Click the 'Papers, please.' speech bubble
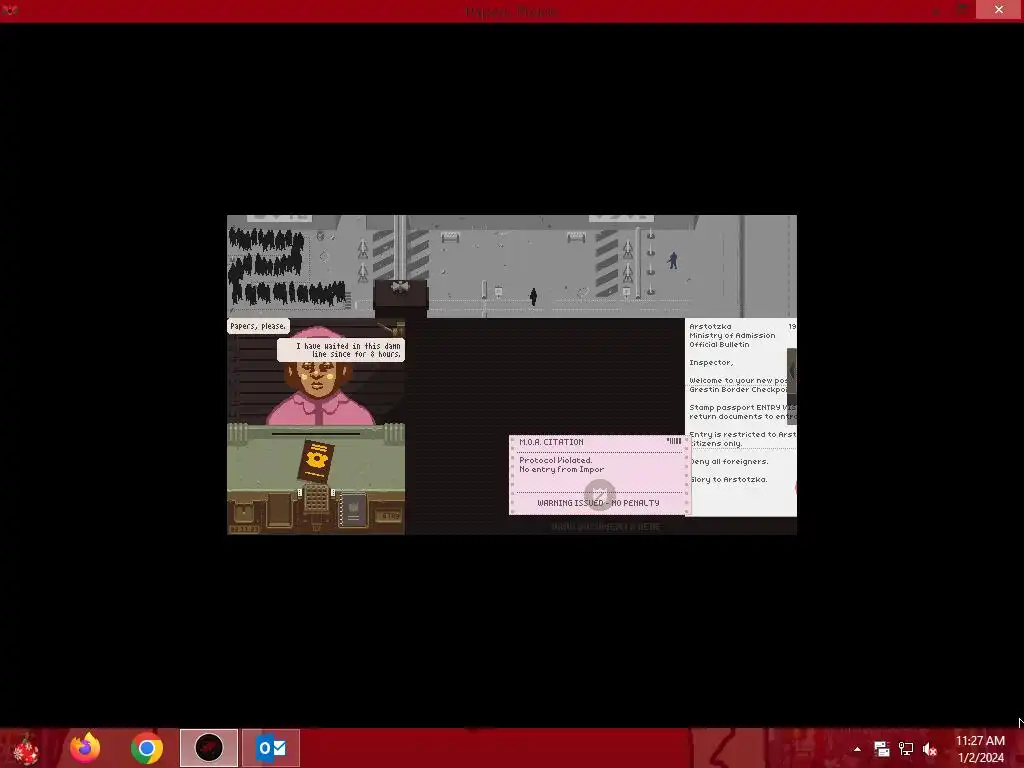This screenshot has width=1024, height=768. [258, 326]
